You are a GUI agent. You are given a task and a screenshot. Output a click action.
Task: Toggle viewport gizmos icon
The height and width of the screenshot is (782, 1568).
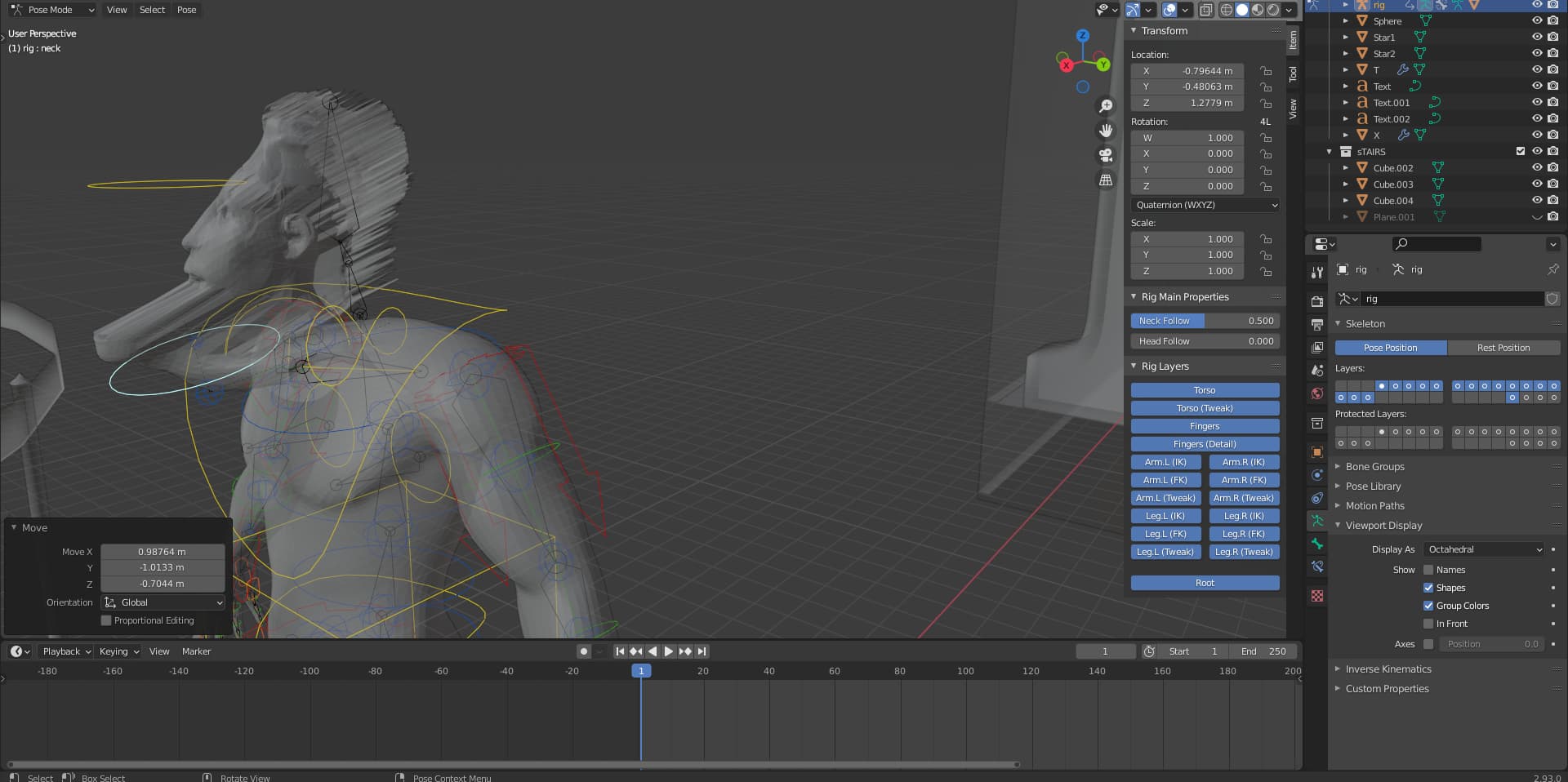[x=1133, y=10]
